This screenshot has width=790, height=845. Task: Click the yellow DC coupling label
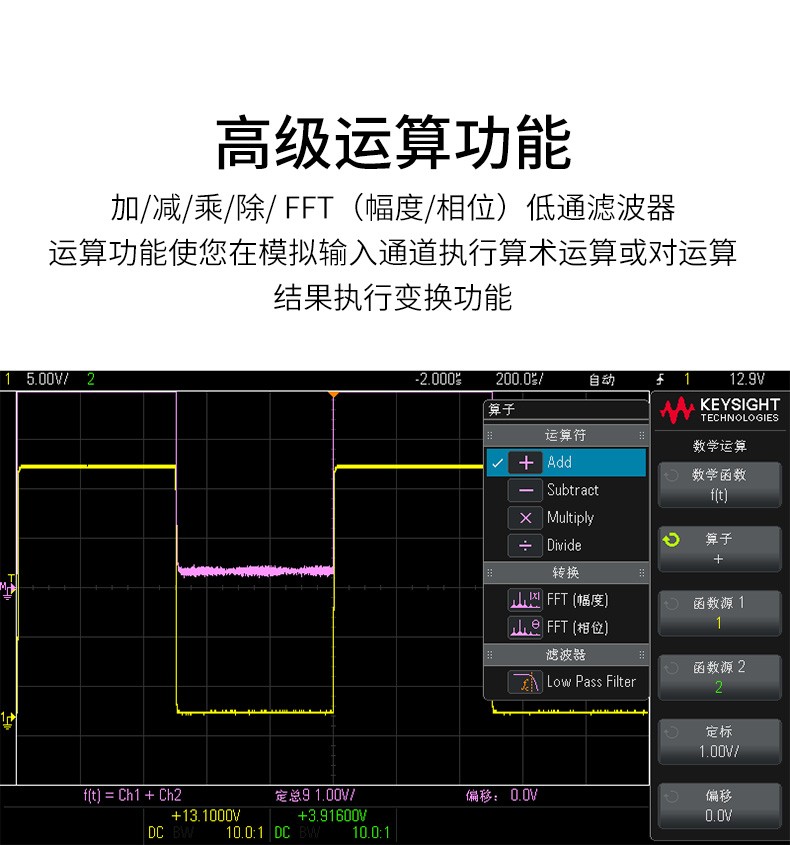click(x=156, y=833)
